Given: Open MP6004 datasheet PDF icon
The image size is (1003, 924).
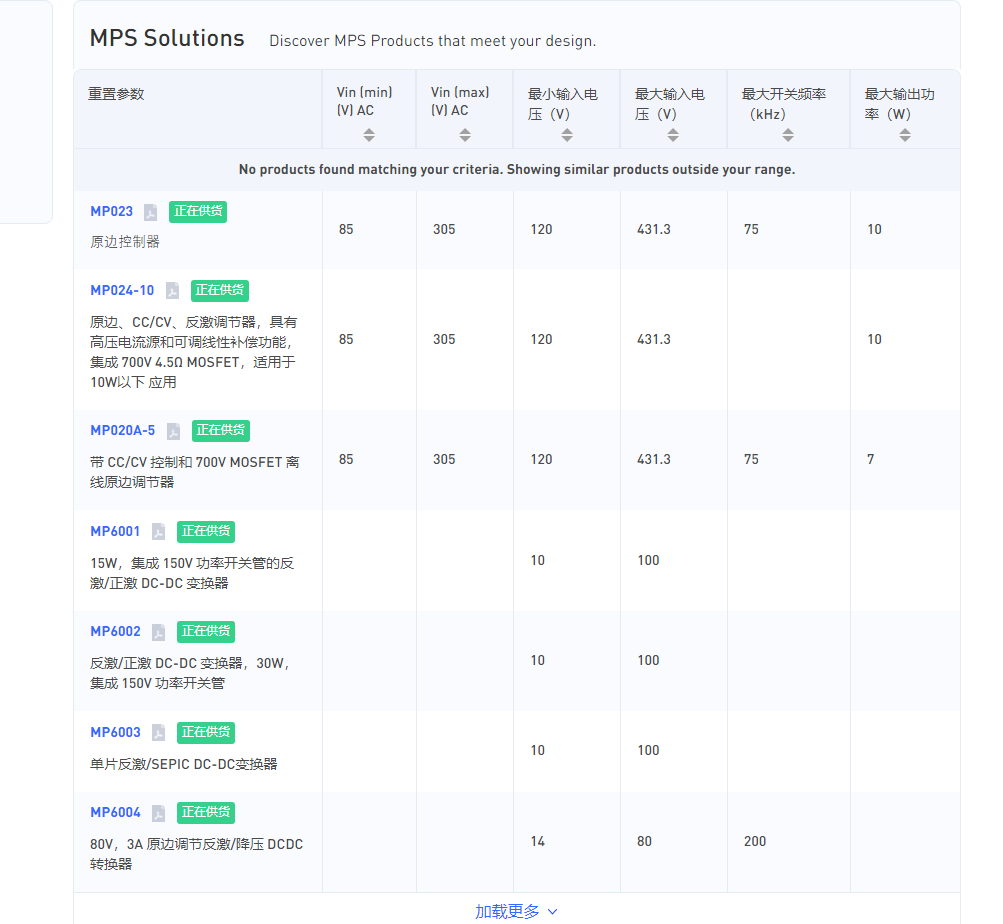Looking at the screenshot, I should coord(158,813).
